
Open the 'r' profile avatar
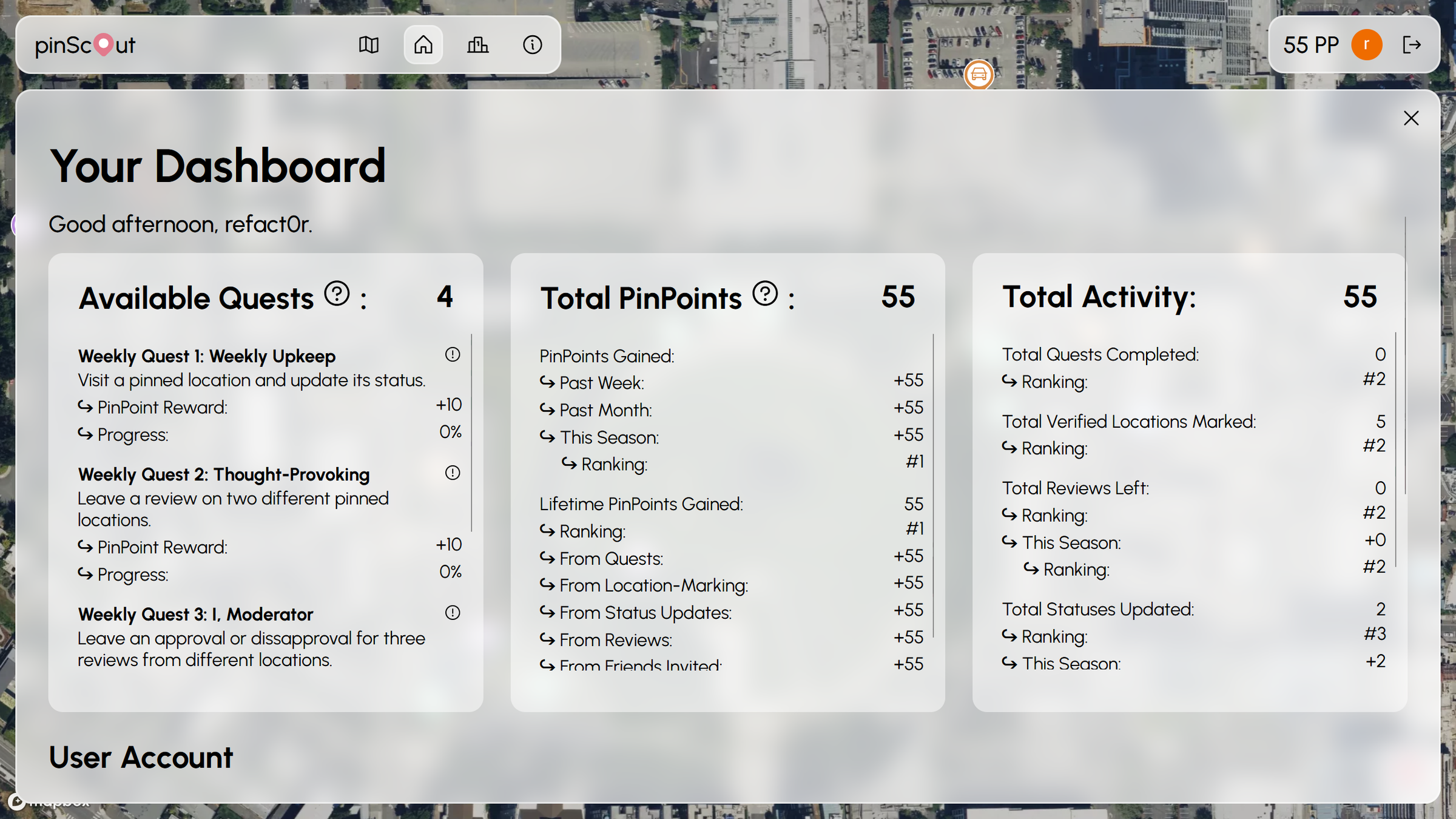[1367, 44]
